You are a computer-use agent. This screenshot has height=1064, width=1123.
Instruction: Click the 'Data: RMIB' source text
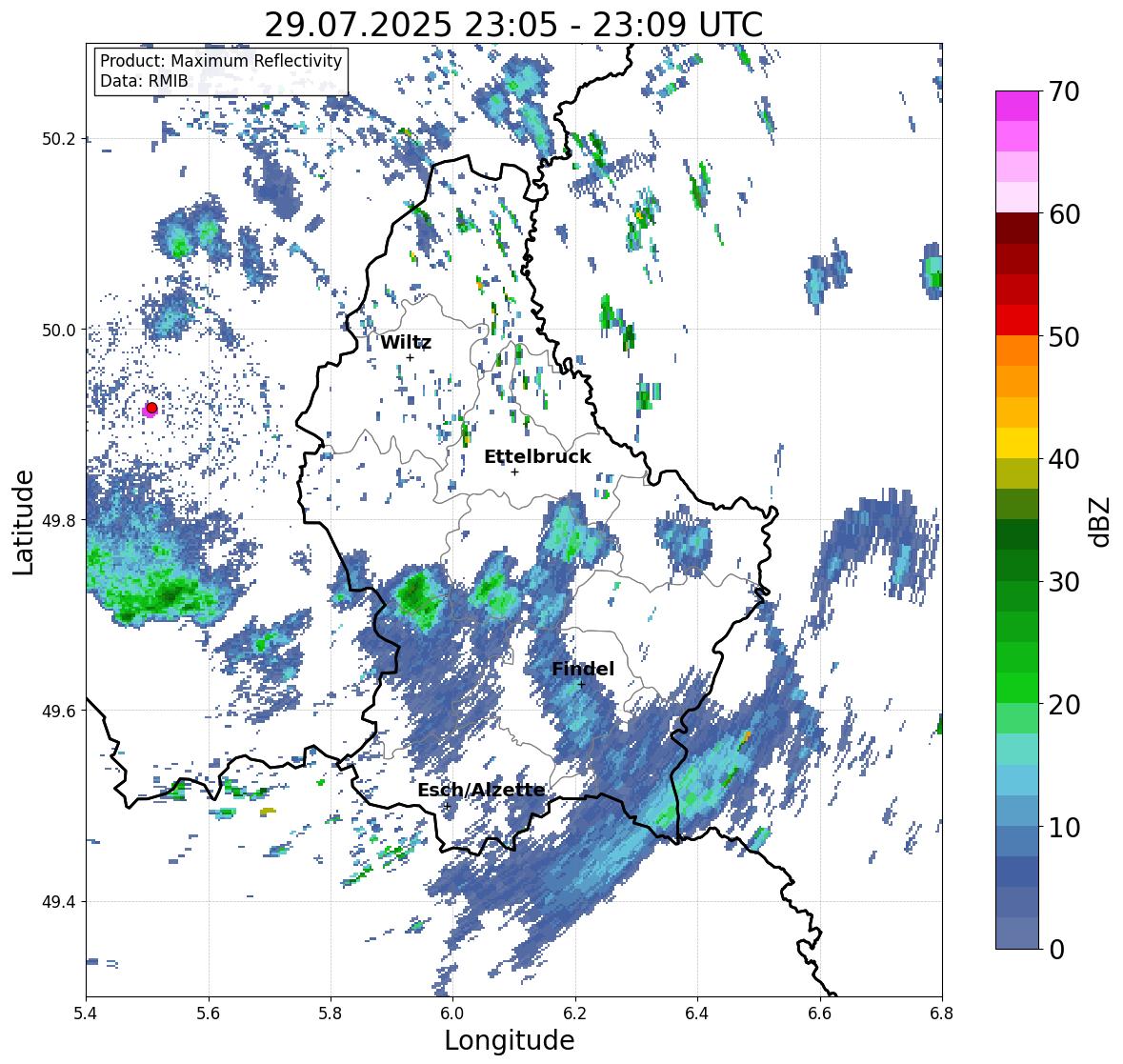click(144, 81)
